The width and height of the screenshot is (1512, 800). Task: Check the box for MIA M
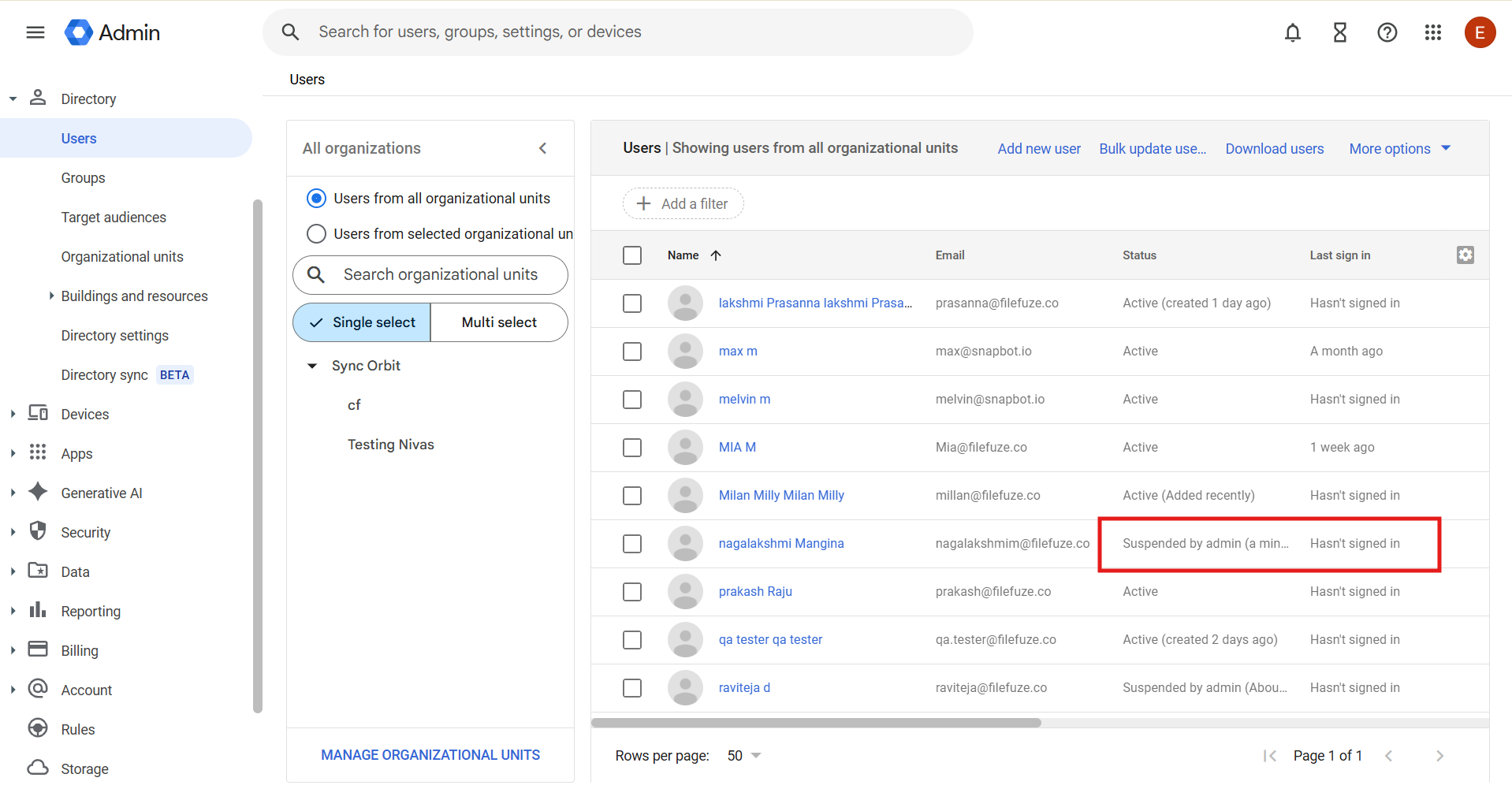tap(632, 448)
